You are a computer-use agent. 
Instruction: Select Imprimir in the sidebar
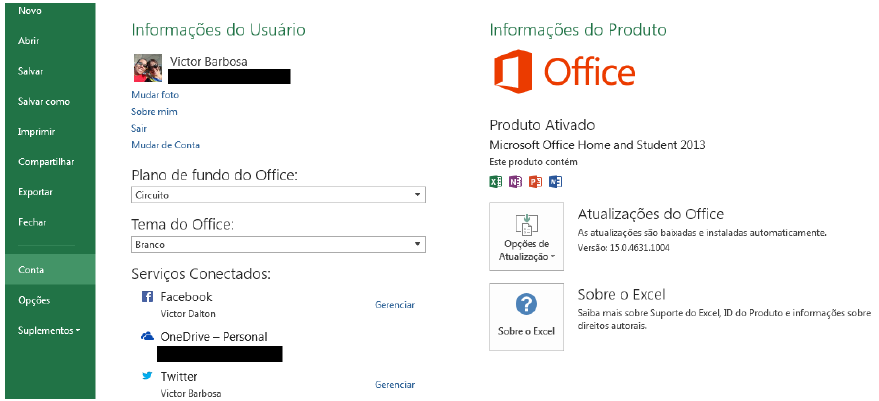click(36, 131)
